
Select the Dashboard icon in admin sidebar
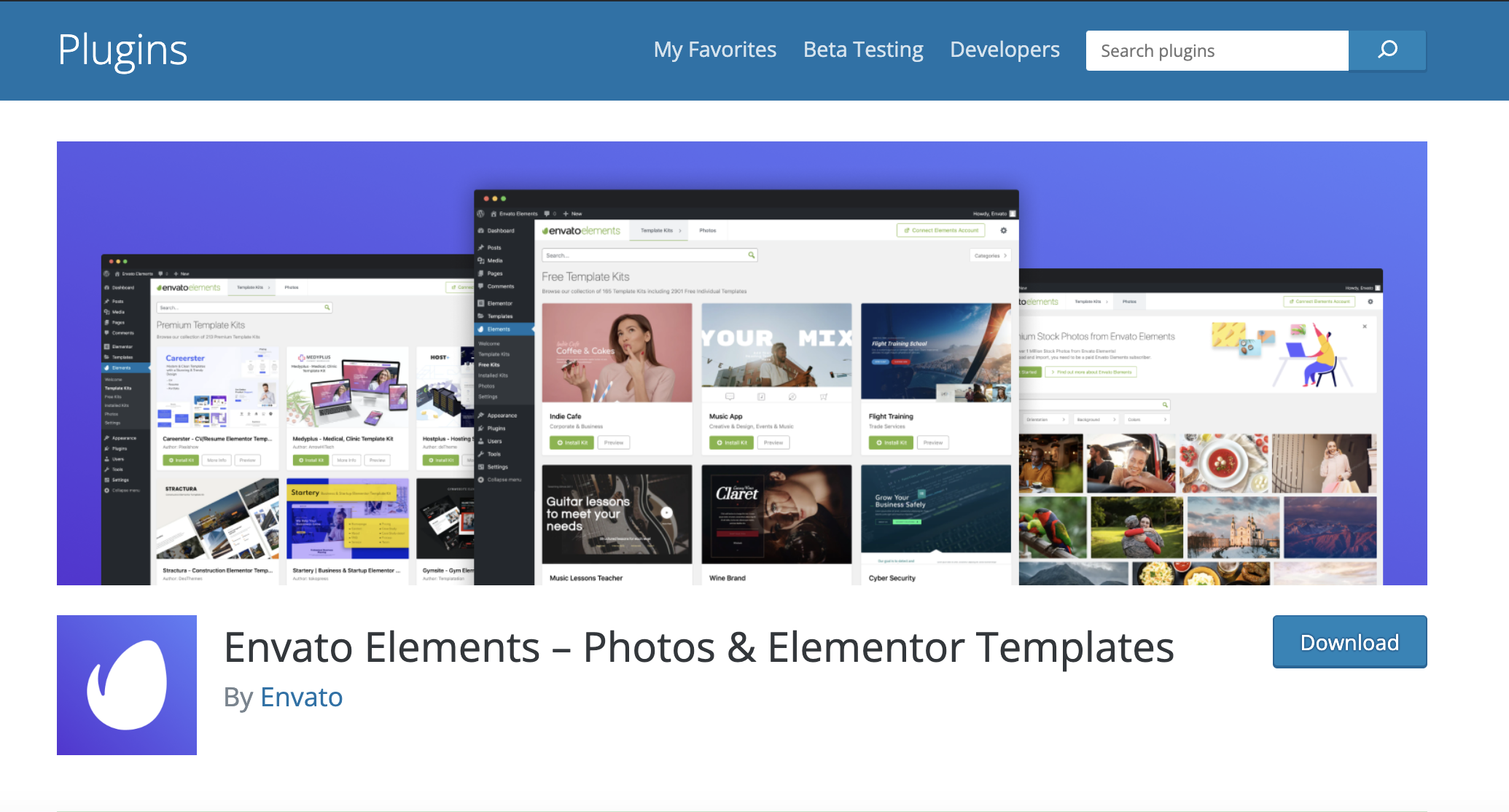[481, 230]
